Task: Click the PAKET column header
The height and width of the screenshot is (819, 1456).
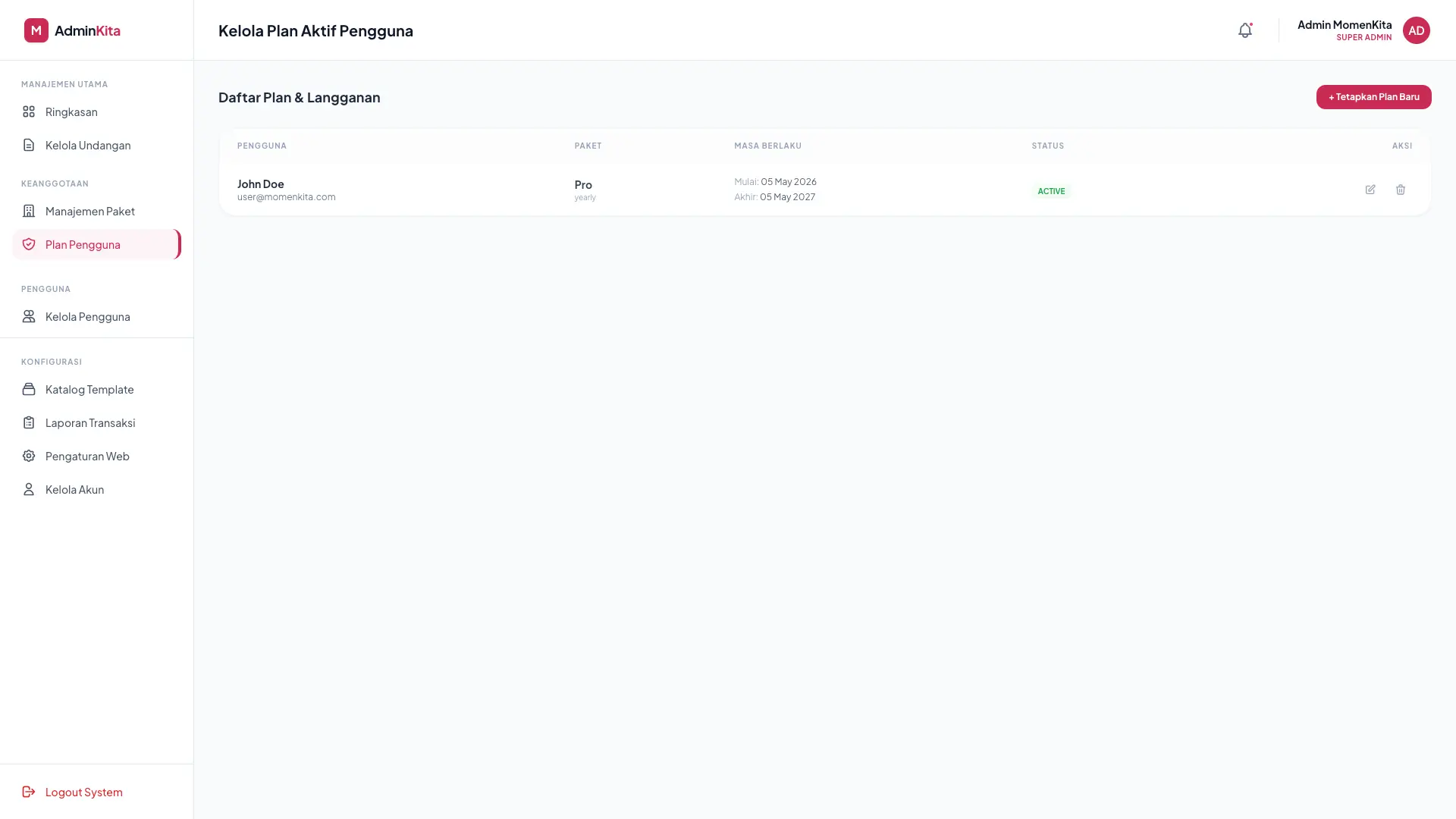Action: (588, 146)
